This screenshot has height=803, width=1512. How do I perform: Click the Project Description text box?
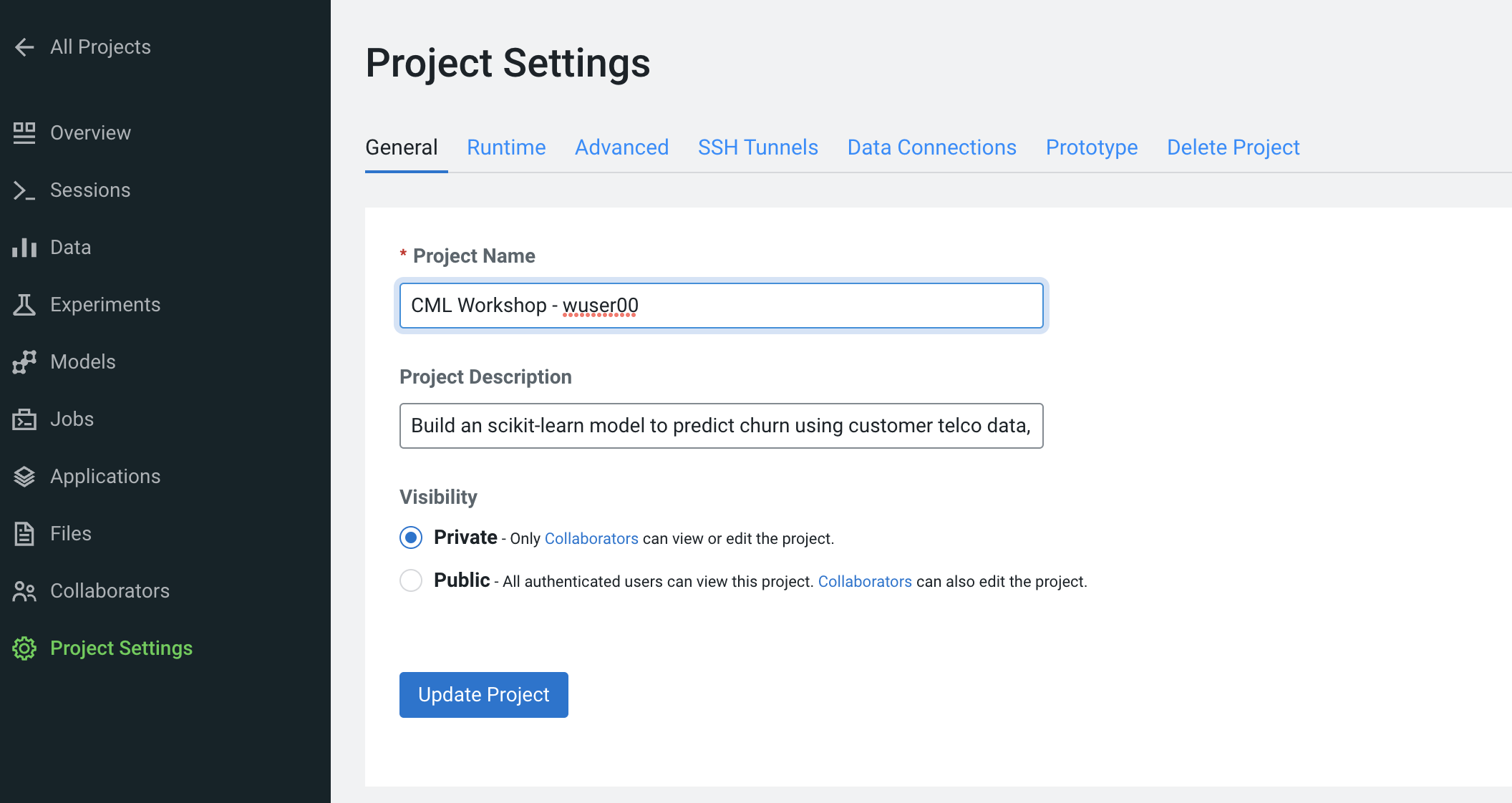721,426
